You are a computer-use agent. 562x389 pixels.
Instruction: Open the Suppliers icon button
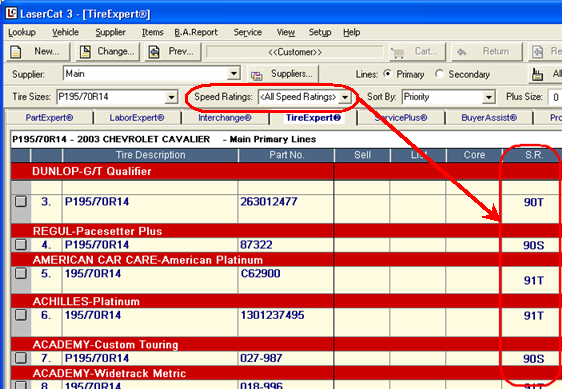256,75
